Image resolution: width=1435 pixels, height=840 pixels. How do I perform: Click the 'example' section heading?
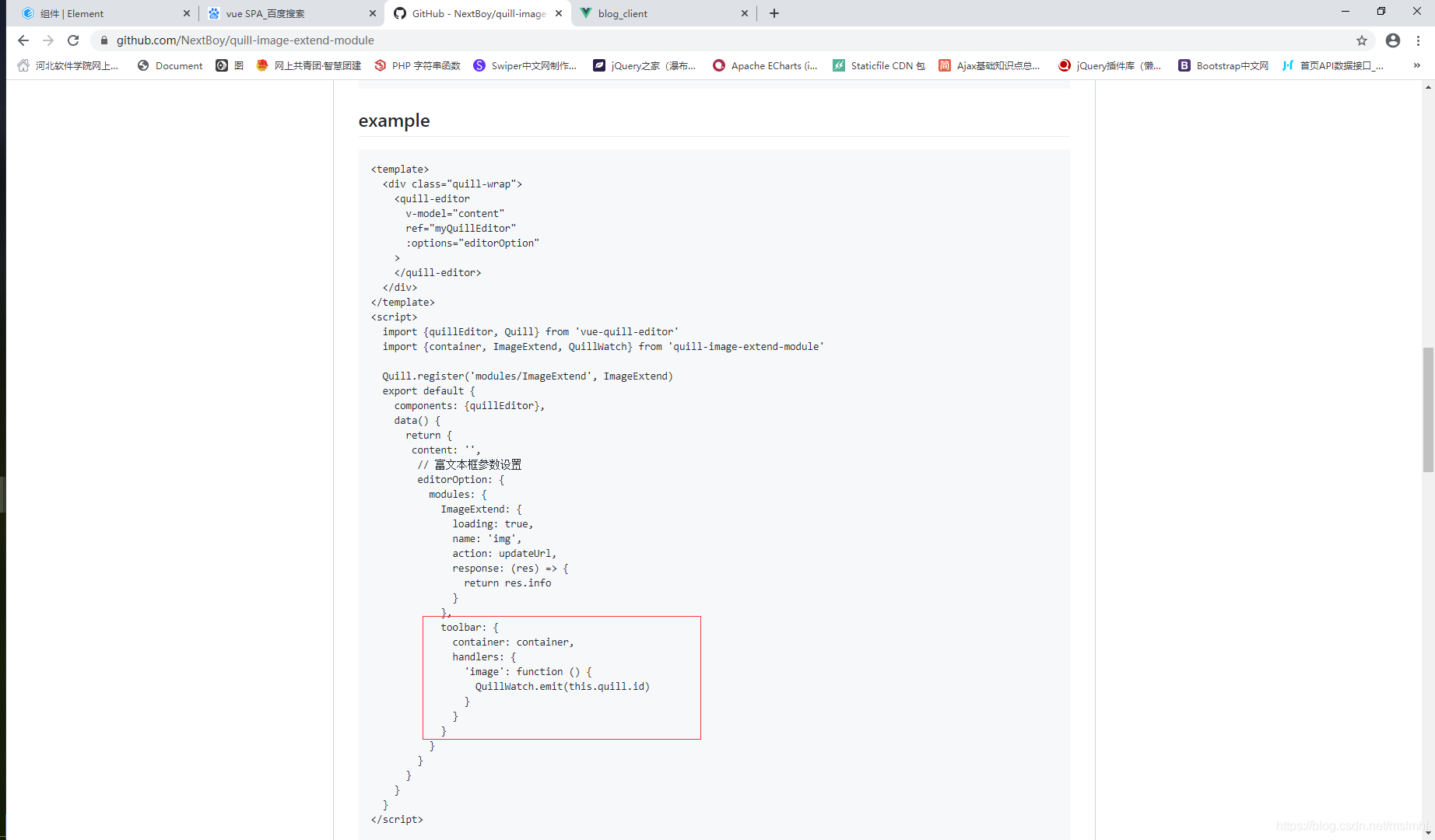coord(394,121)
